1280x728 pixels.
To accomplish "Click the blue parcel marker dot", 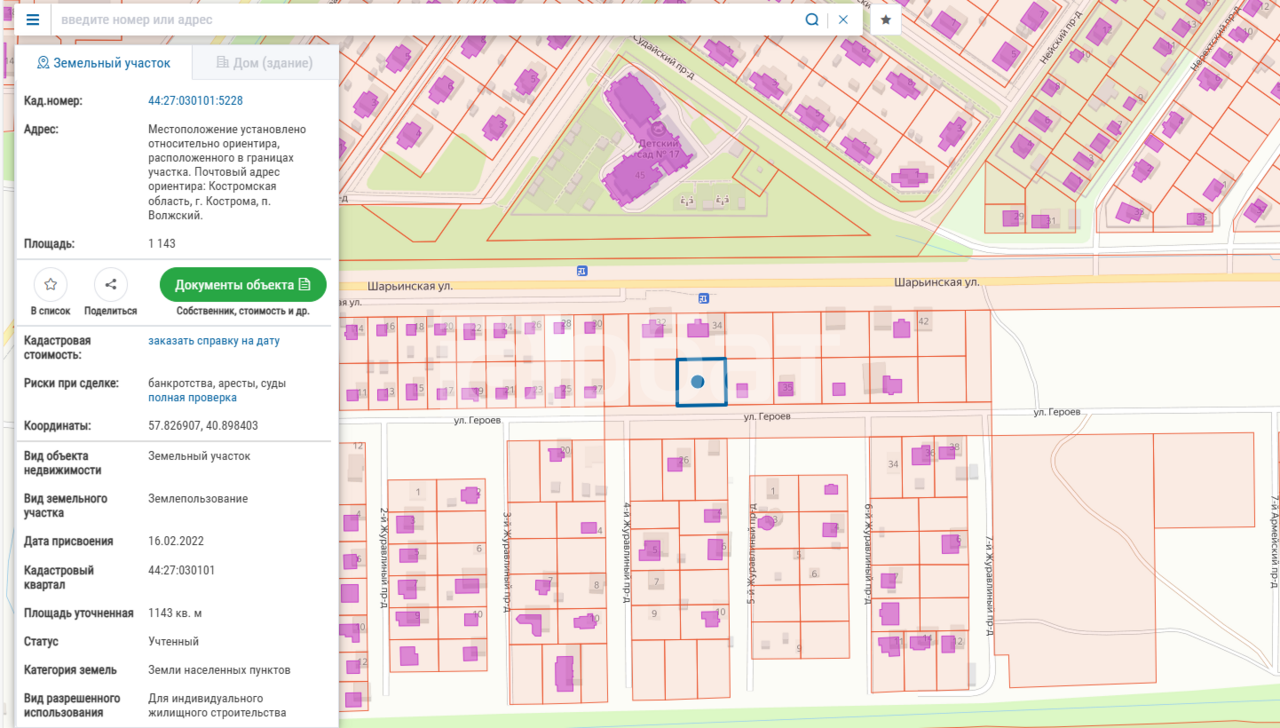I will pos(698,381).
